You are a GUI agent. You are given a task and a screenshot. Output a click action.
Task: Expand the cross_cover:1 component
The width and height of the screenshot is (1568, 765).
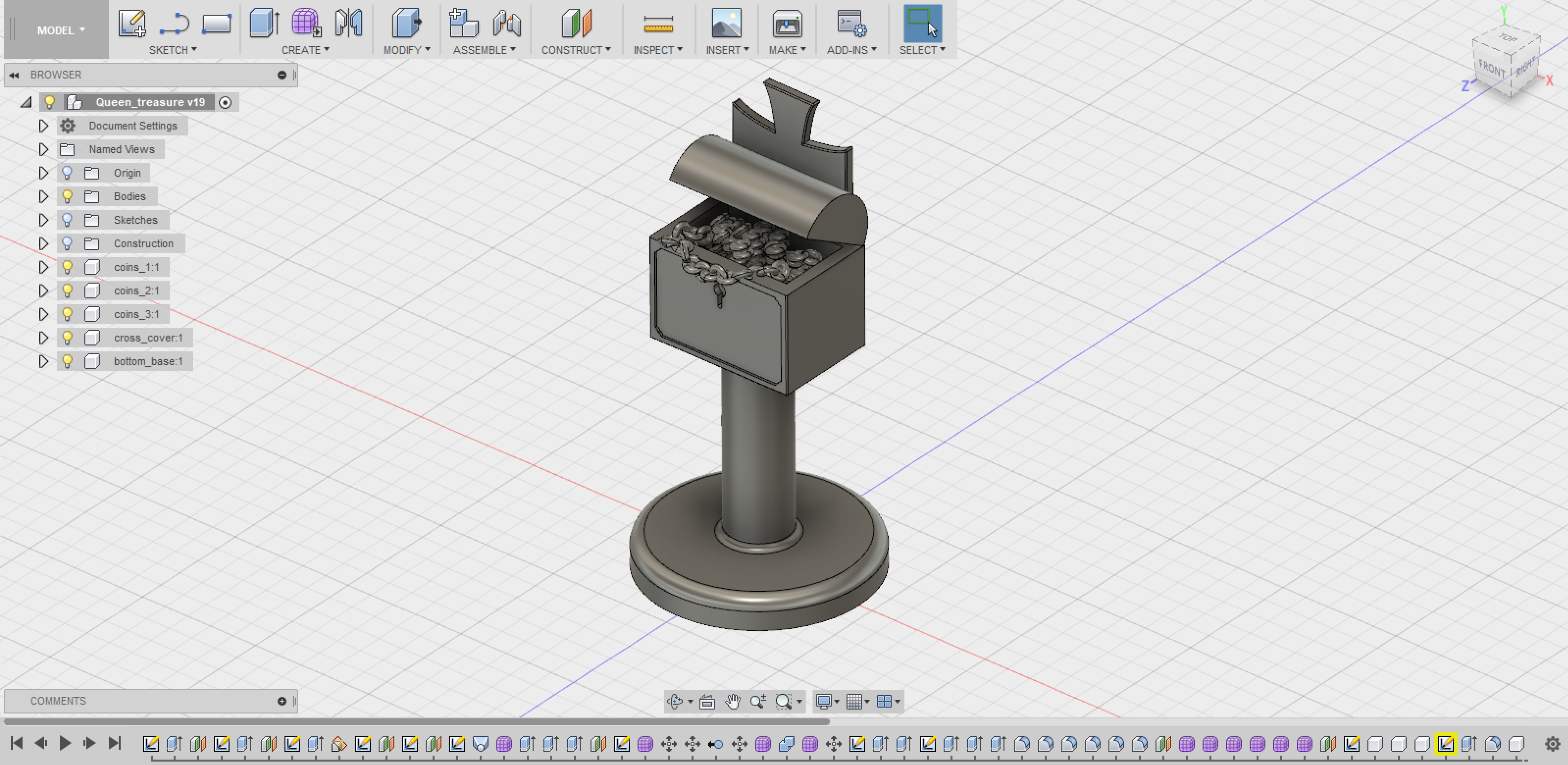point(43,338)
